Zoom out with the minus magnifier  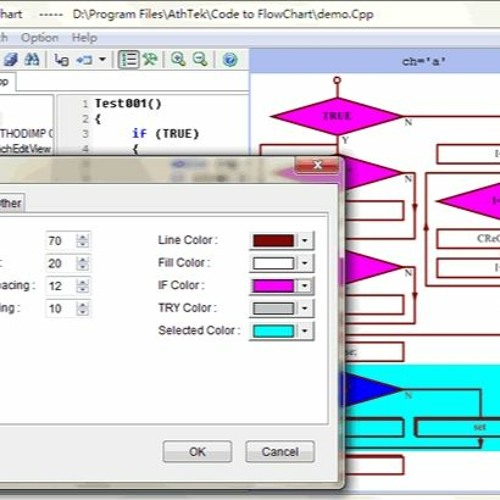pyautogui.click(x=200, y=60)
